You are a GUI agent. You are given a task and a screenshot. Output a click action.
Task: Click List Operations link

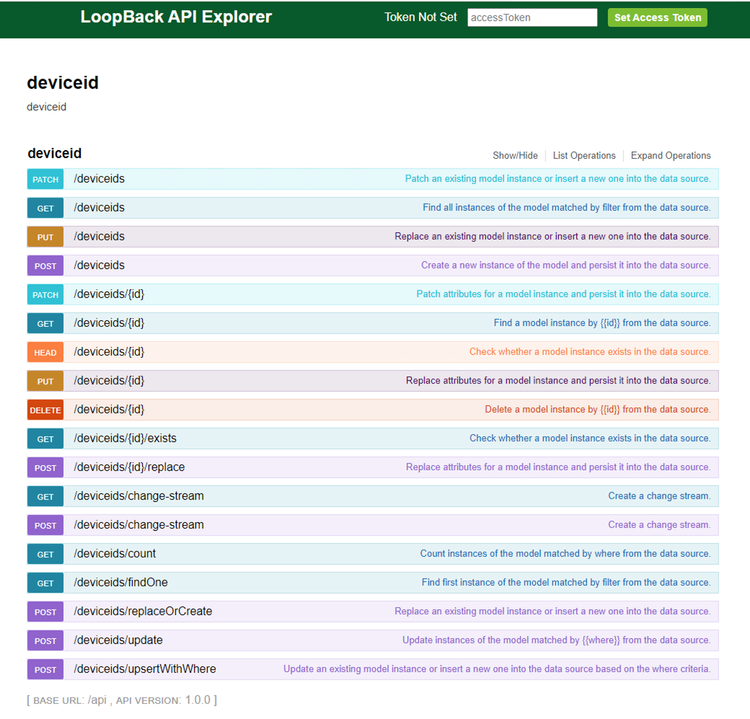[x=584, y=156]
